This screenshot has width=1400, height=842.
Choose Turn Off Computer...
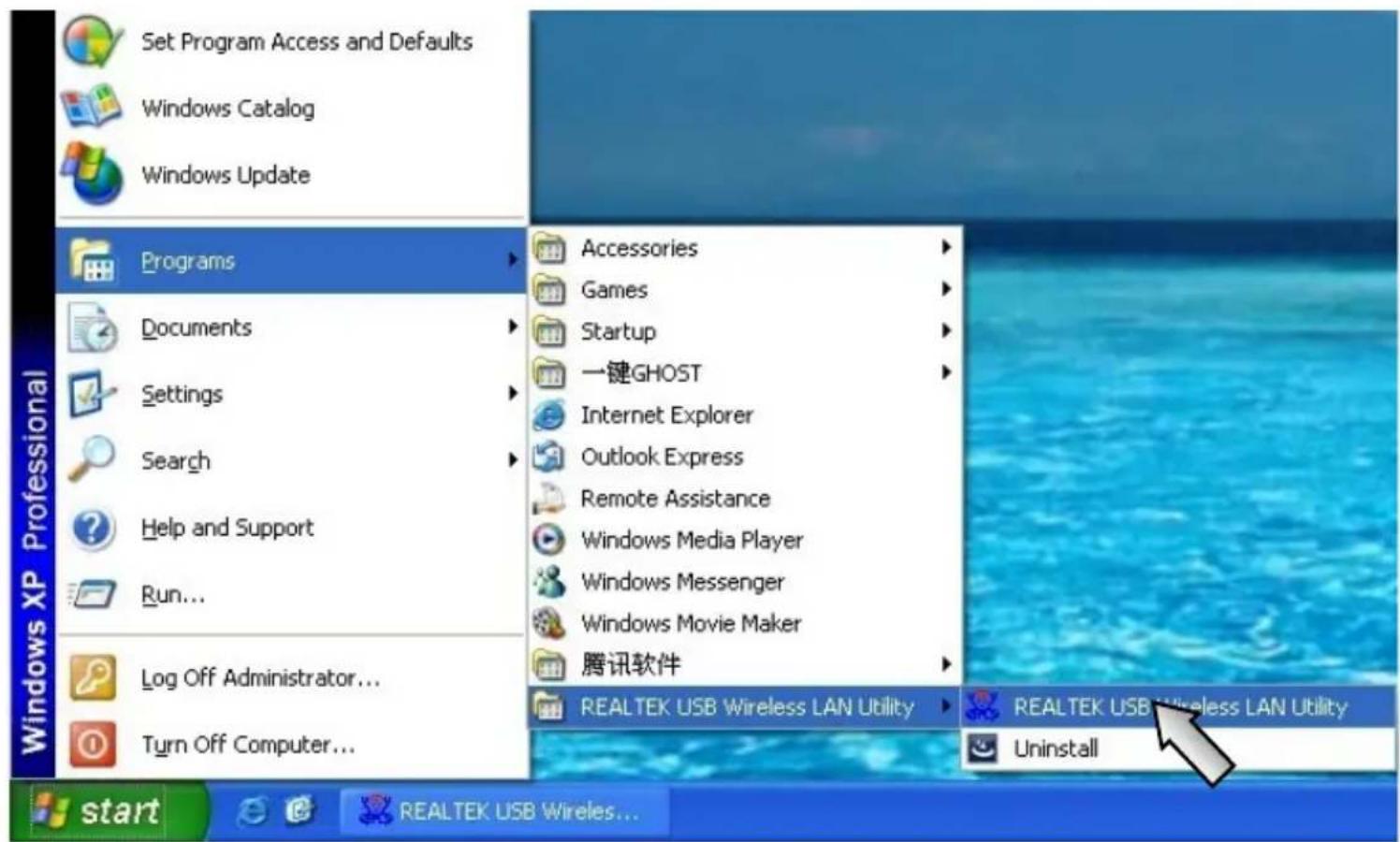click(x=290, y=745)
